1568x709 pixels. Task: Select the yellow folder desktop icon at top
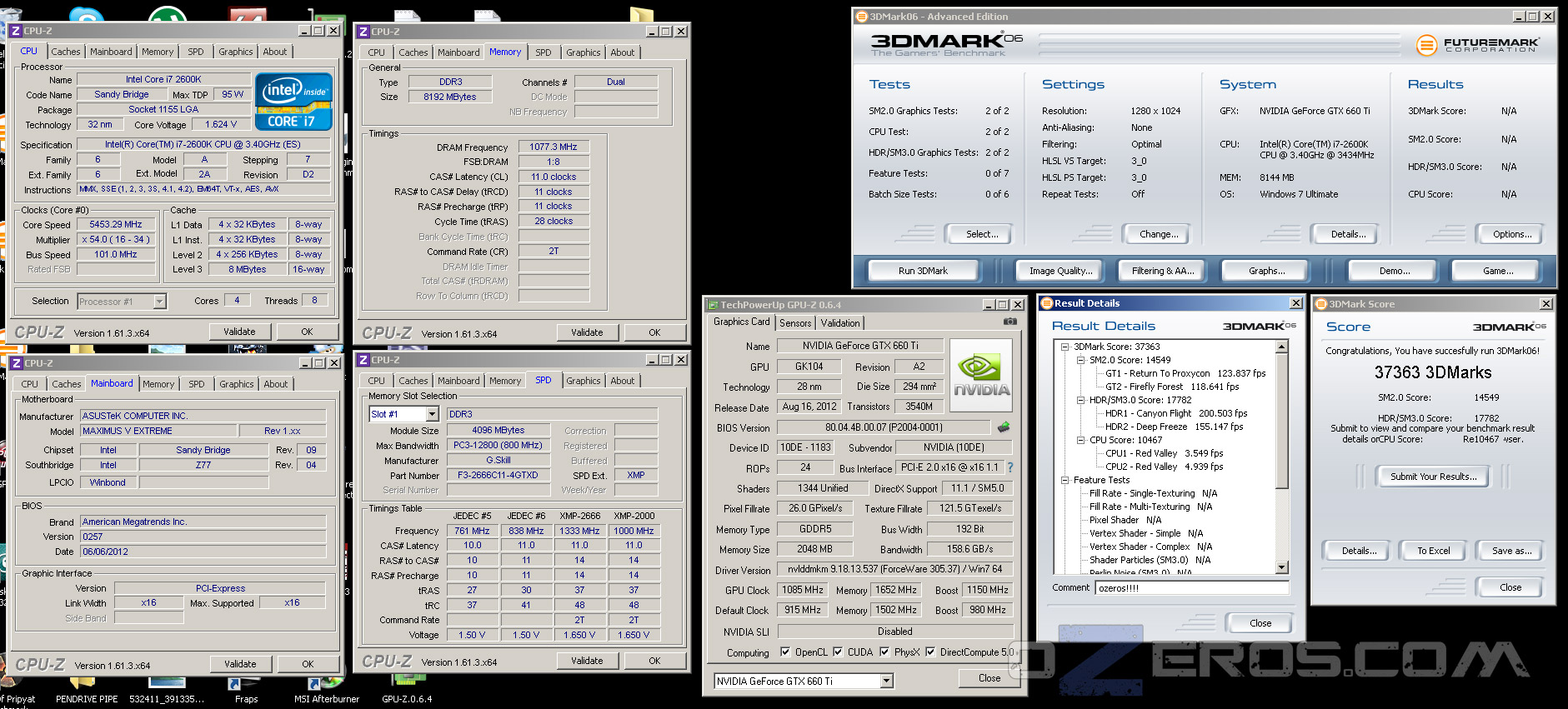642,15
